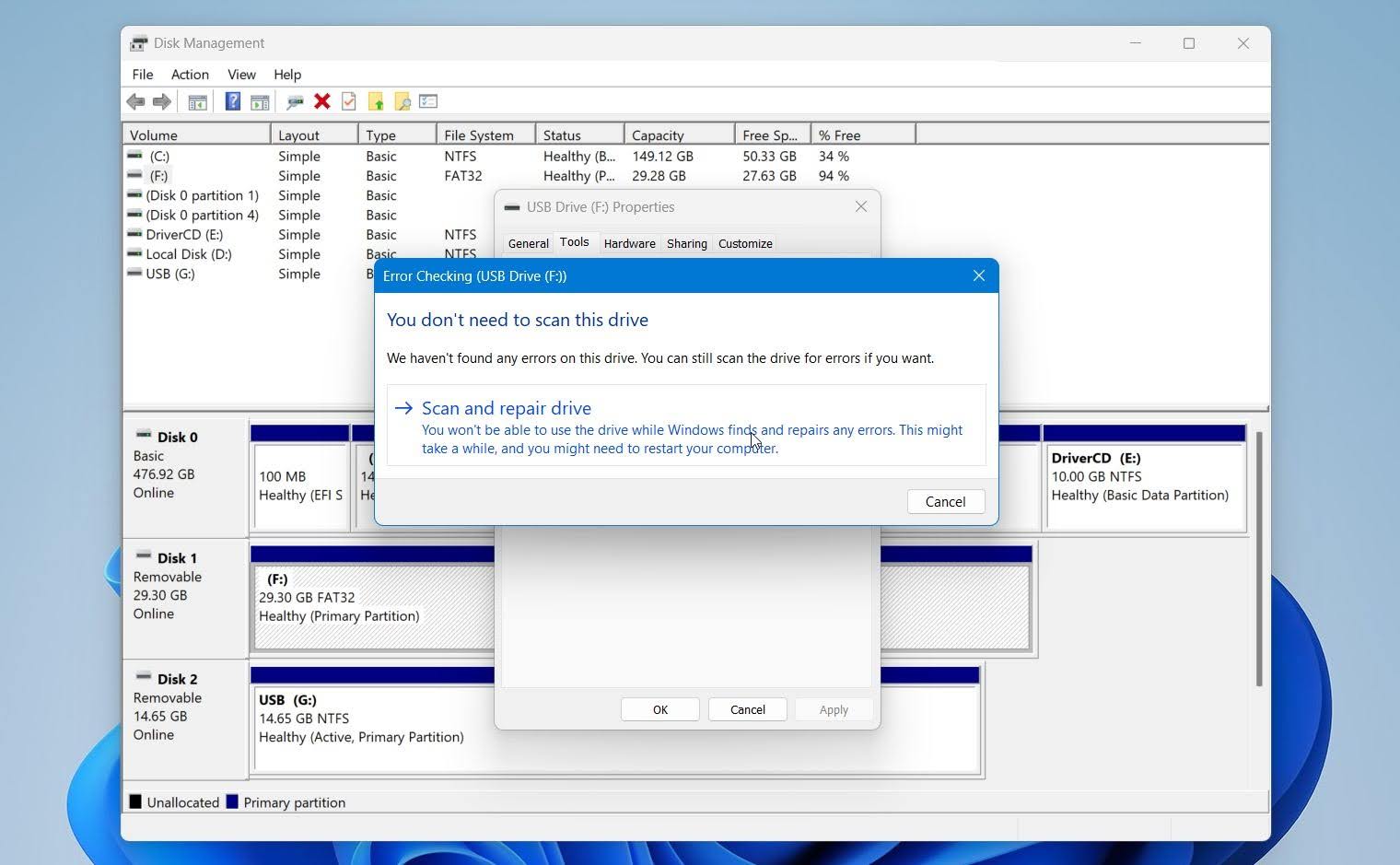
Task: Toggle the console tree pane toolbar icon
Action: (197, 101)
